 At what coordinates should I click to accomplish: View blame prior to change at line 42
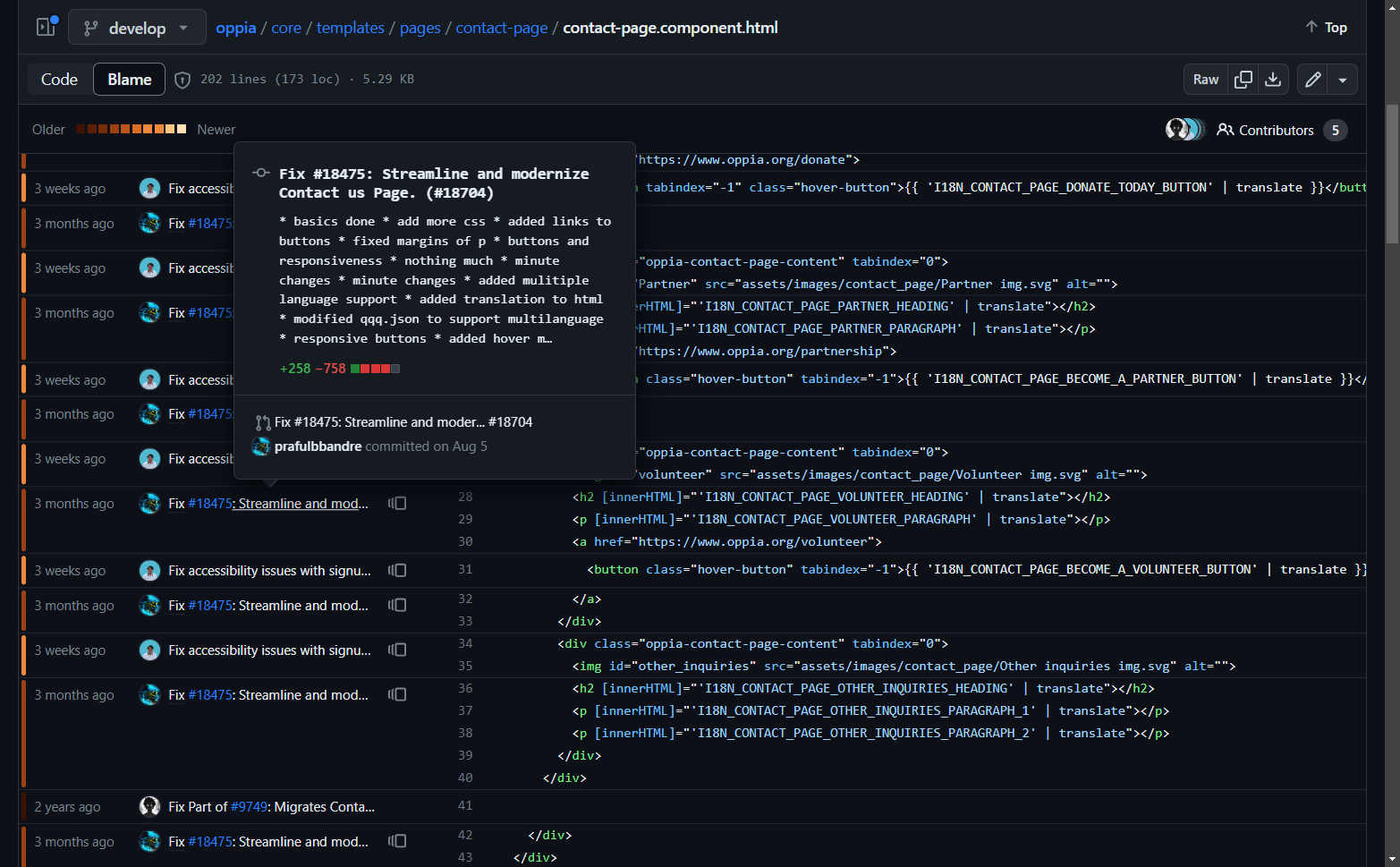tap(397, 842)
